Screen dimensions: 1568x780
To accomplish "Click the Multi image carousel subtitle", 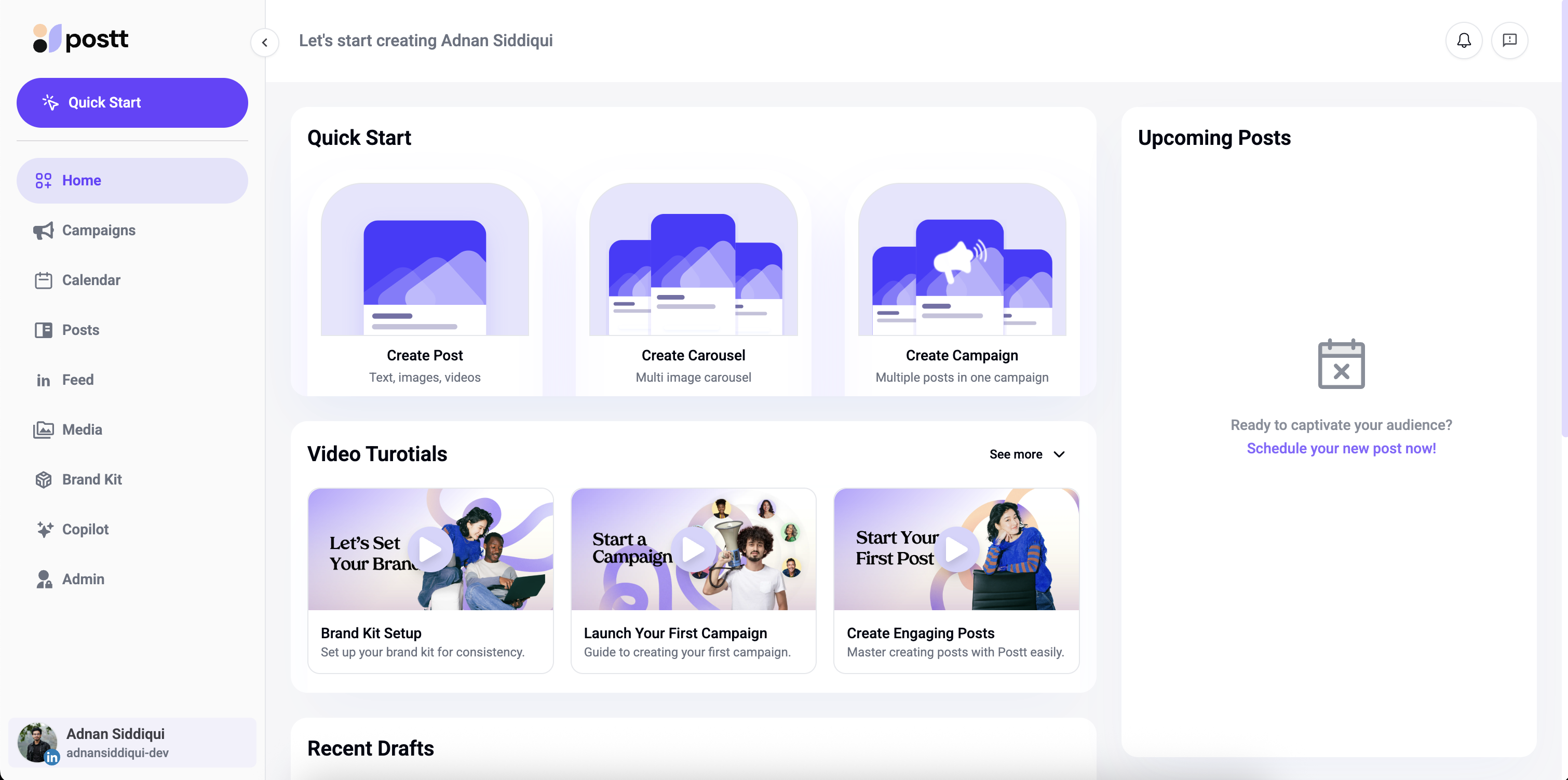I will (x=693, y=378).
